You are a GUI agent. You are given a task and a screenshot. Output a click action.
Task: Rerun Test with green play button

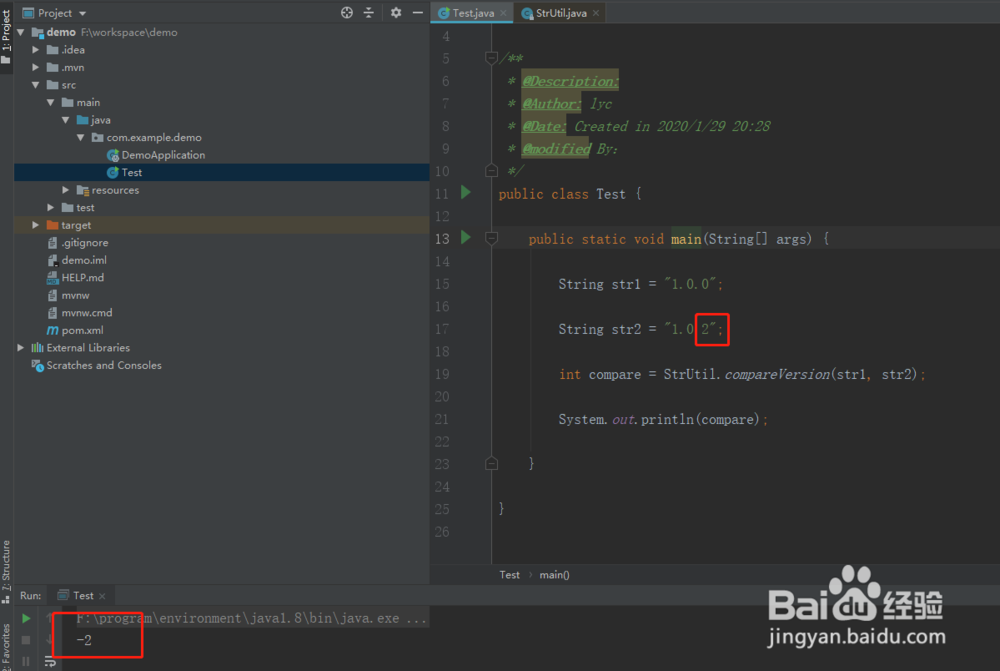26,618
